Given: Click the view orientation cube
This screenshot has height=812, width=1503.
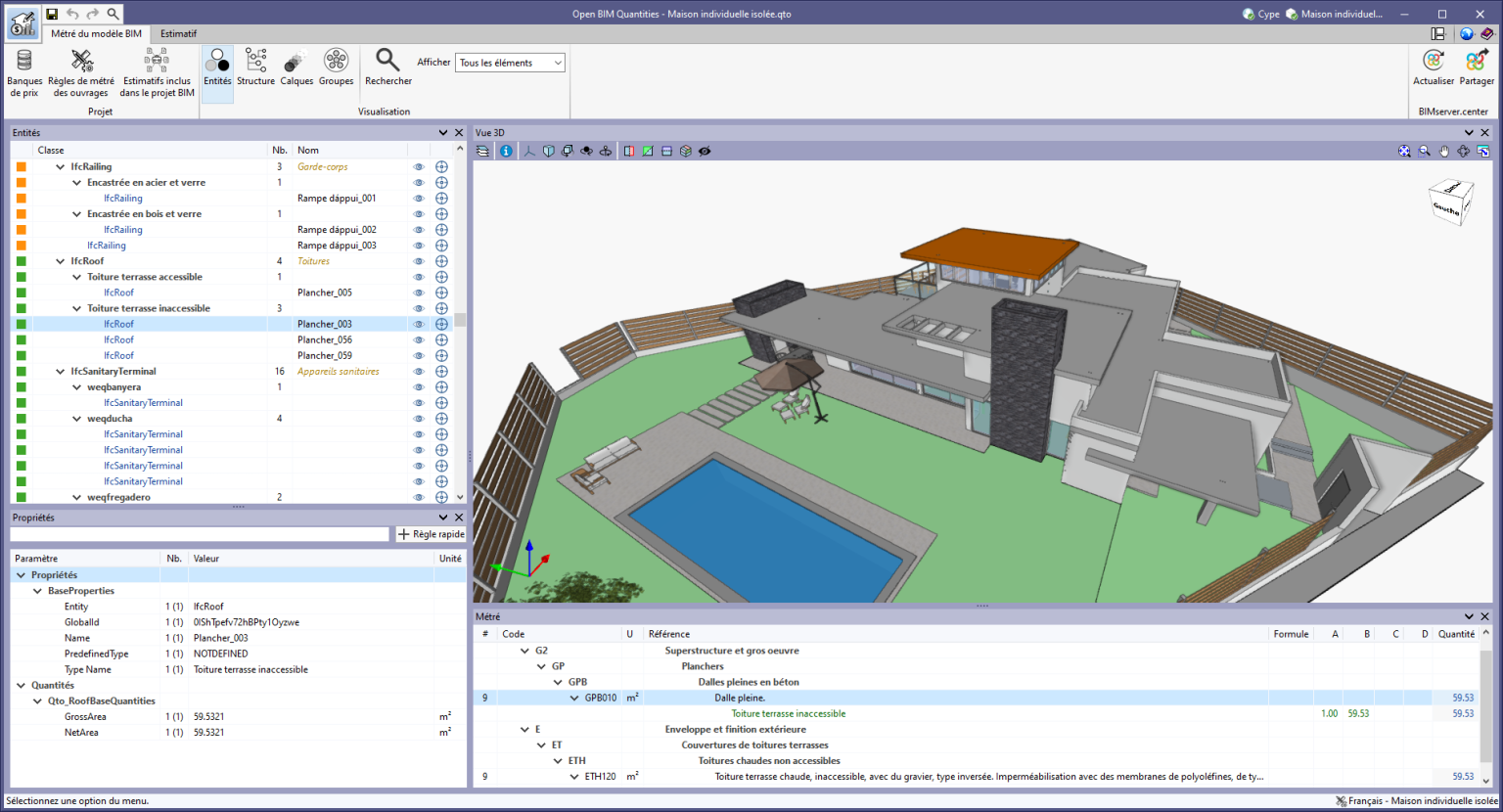Looking at the screenshot, I should click(x=1451, y=202).
